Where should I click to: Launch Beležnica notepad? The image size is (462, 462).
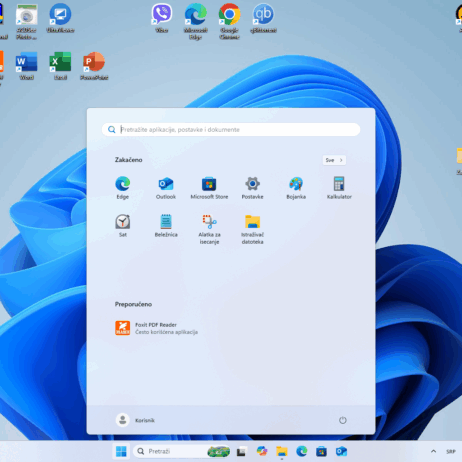click(x=166, y=226)
